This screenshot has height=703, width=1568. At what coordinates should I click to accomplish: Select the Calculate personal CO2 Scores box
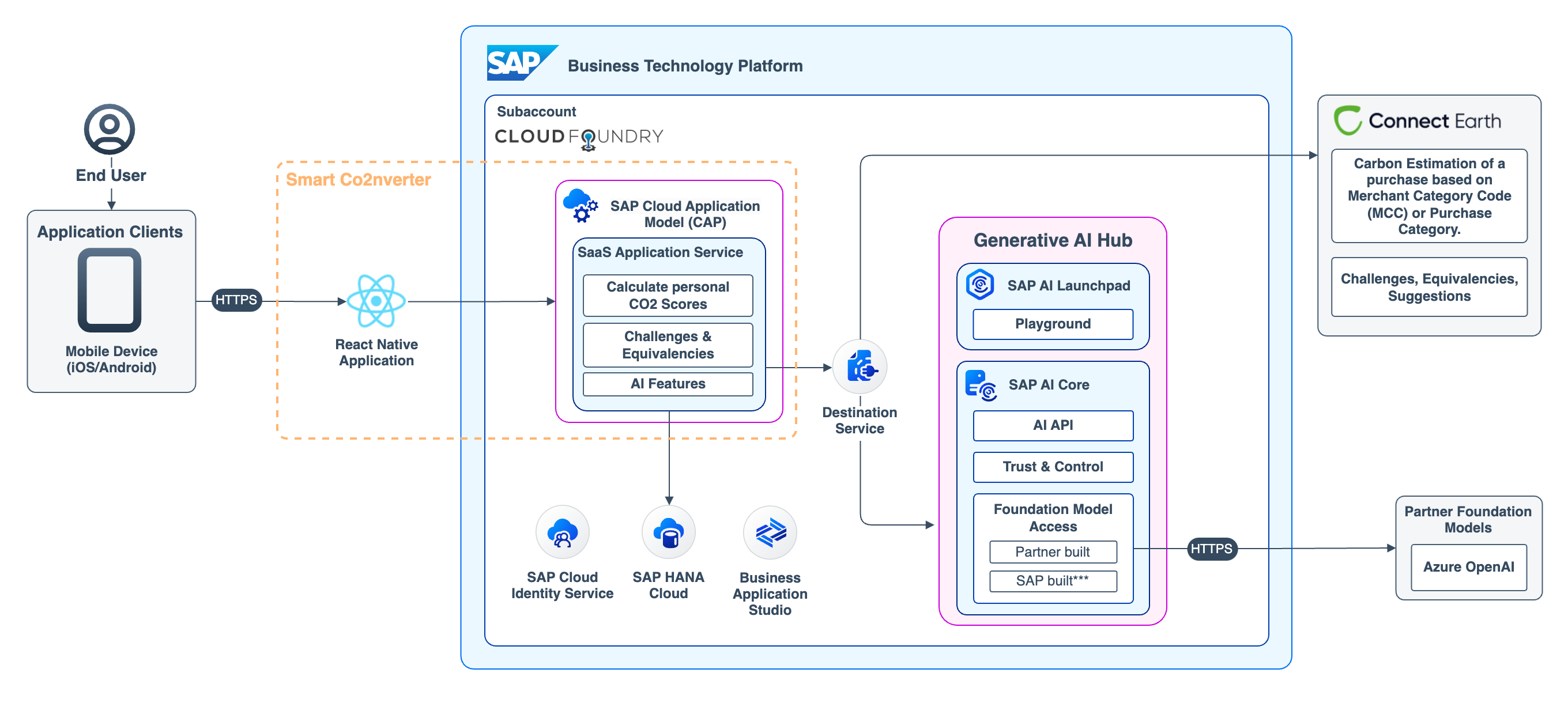point(668,295)
